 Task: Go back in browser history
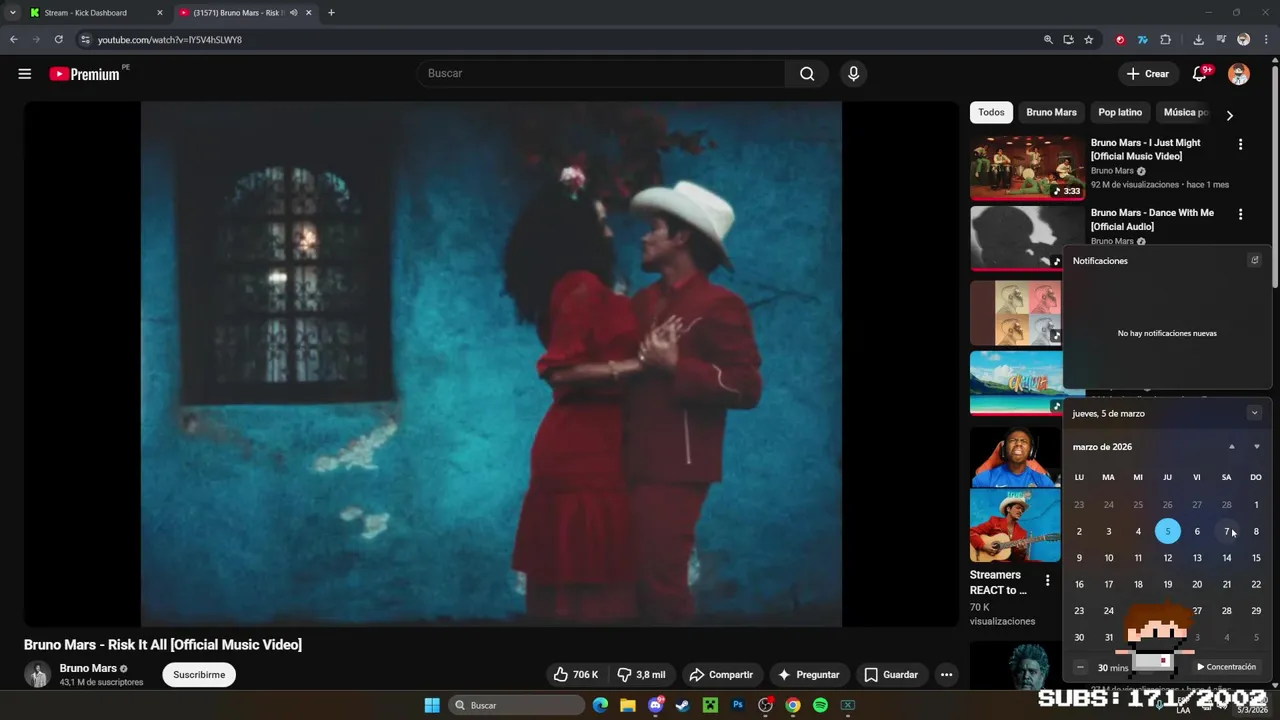point(14,39)
